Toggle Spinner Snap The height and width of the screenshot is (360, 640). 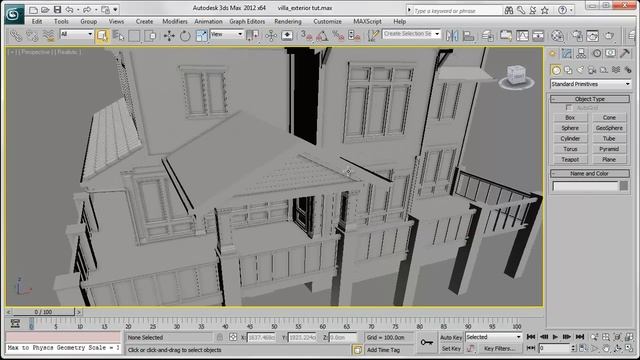pyautogui.click(x=354, y=36)
